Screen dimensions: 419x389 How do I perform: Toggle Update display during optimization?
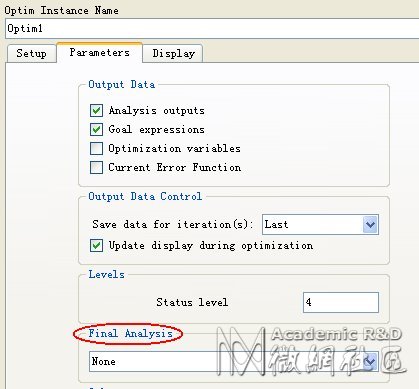[96, 246]
